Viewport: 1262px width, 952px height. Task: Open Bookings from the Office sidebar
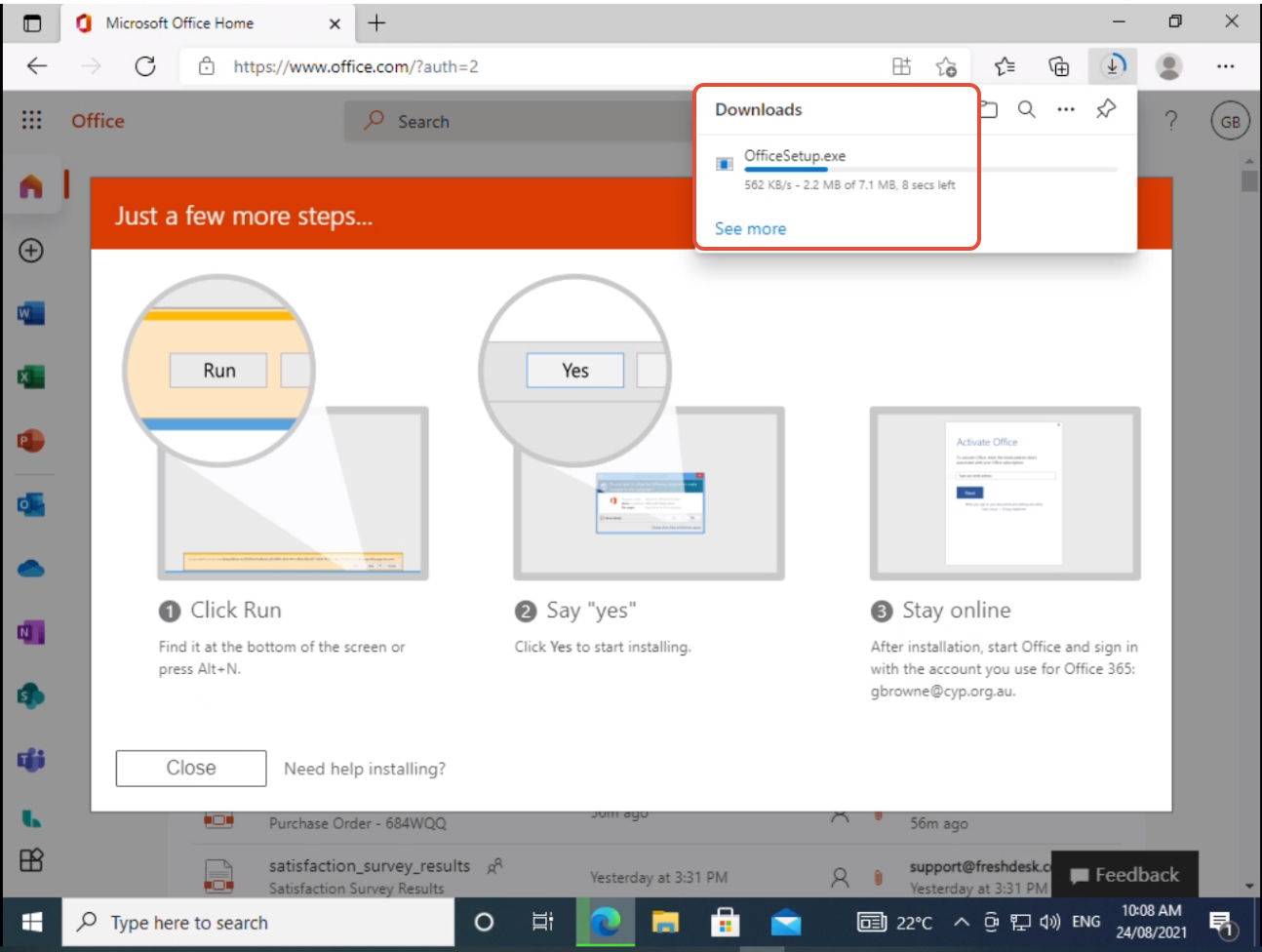tap(31, 818)
